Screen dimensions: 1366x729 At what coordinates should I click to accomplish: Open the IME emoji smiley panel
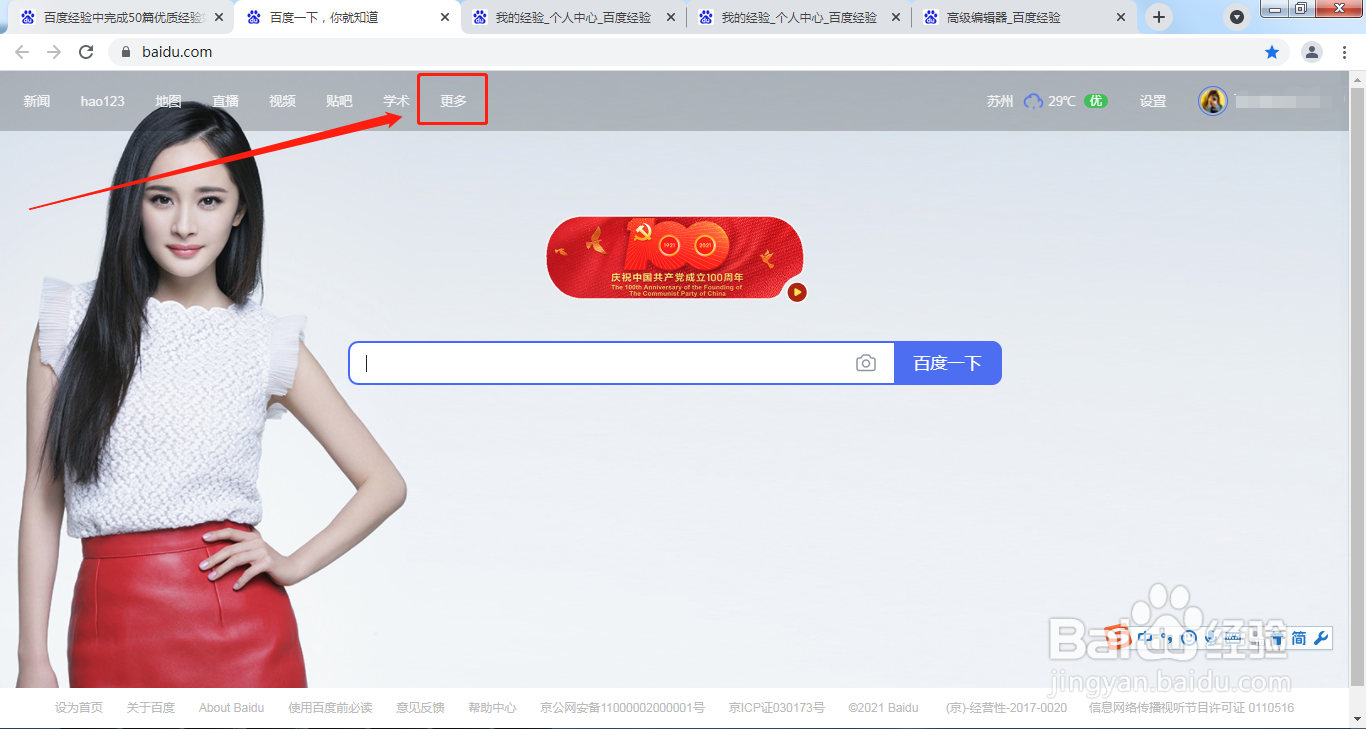tap(1189, 638)
